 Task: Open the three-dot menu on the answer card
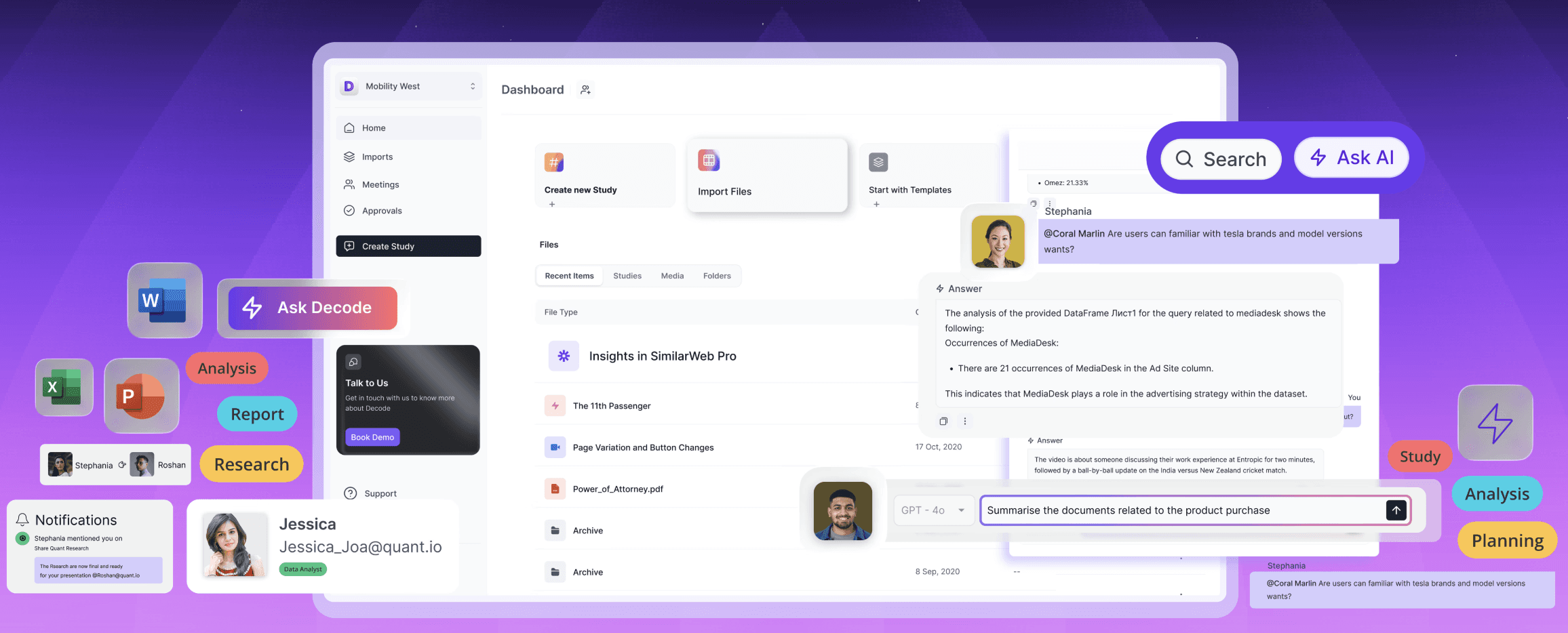[x=965, y=421]
